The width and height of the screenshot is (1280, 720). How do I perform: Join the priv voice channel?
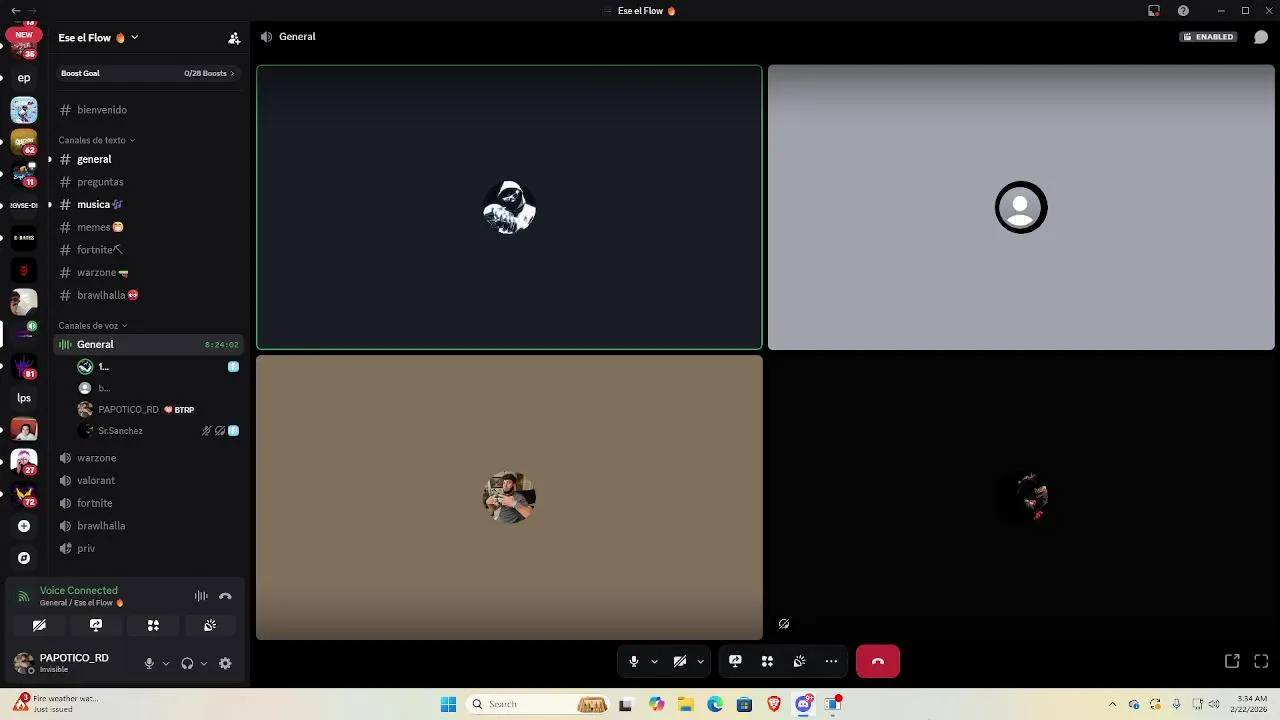point(148,548)
